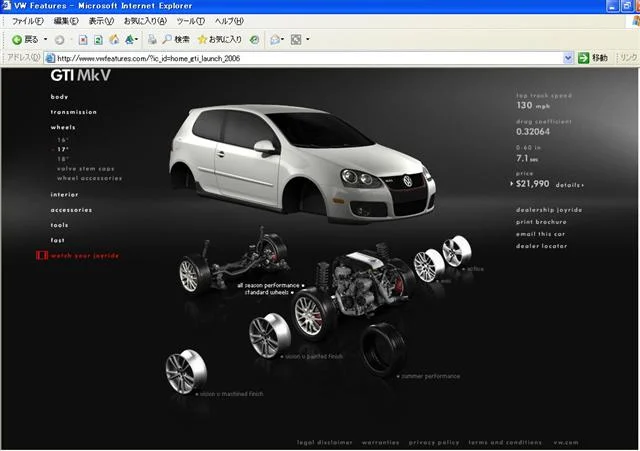Click the arrow marker left of the price
640x451 pixels.
[512, 184]
